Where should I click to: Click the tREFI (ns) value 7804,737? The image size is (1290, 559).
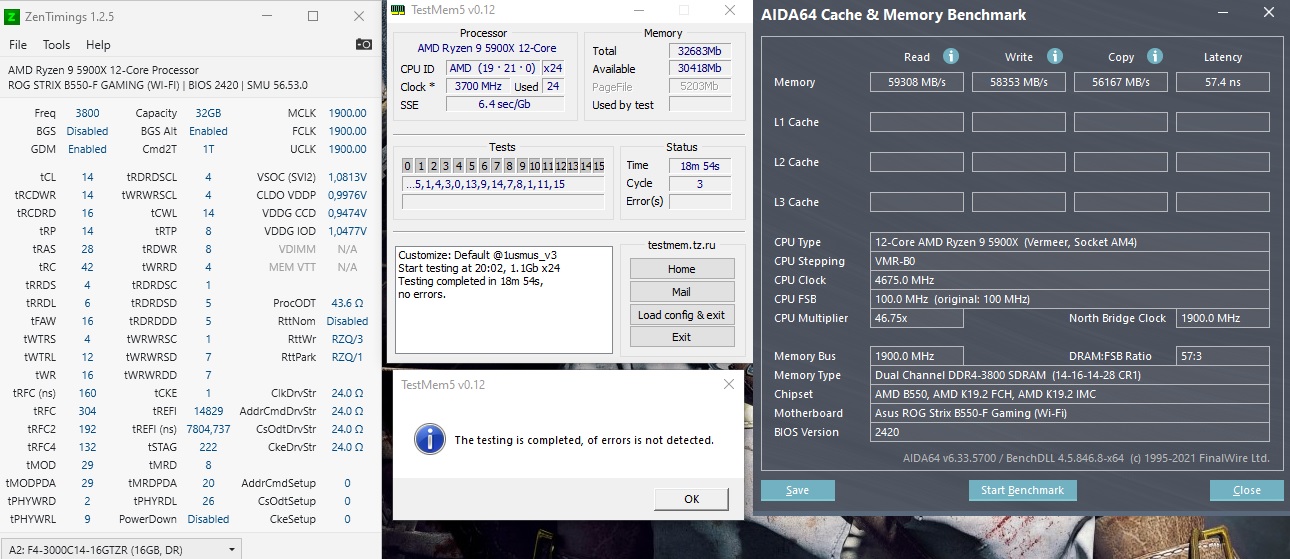(x=208, y=429)
